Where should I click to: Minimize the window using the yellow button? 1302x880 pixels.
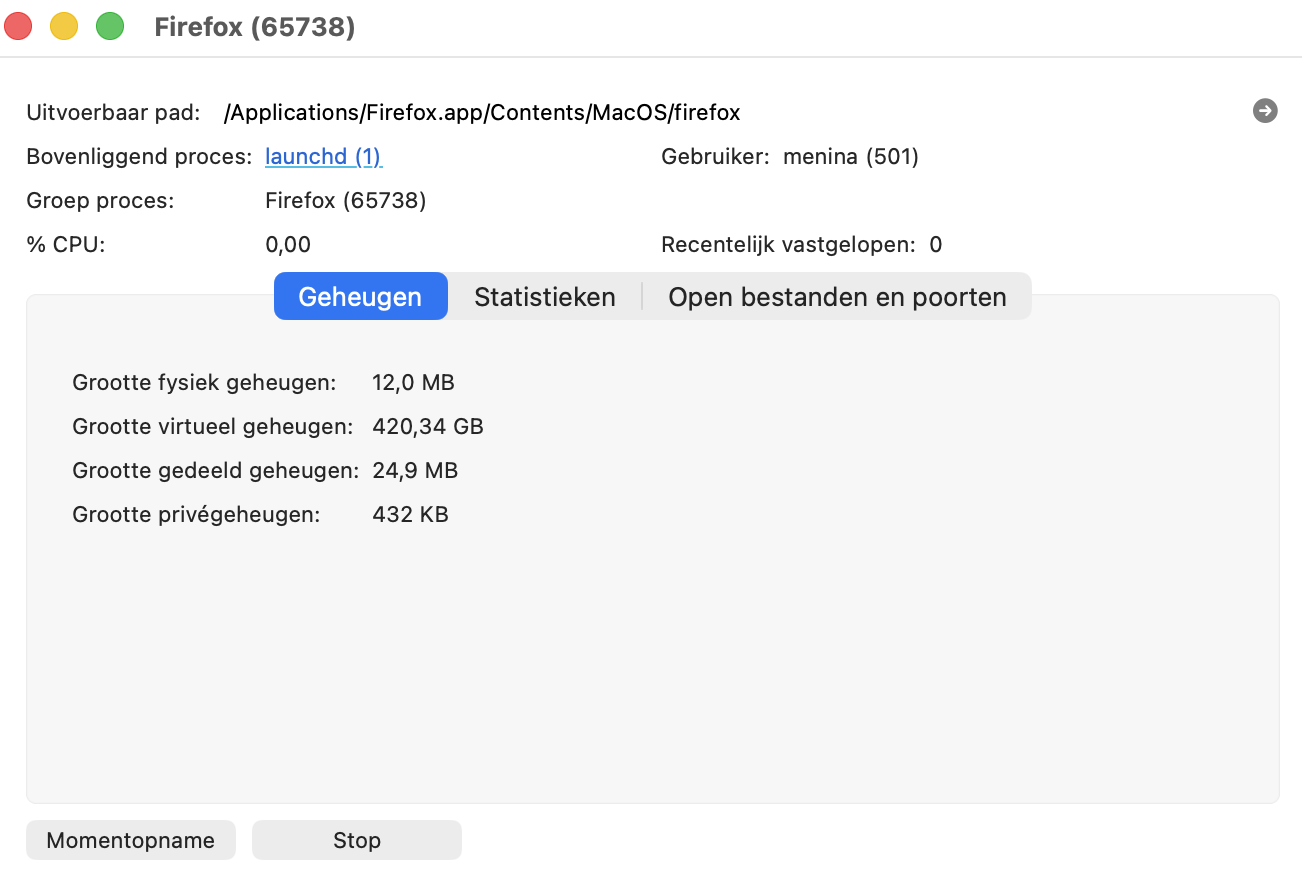[64, 27]
